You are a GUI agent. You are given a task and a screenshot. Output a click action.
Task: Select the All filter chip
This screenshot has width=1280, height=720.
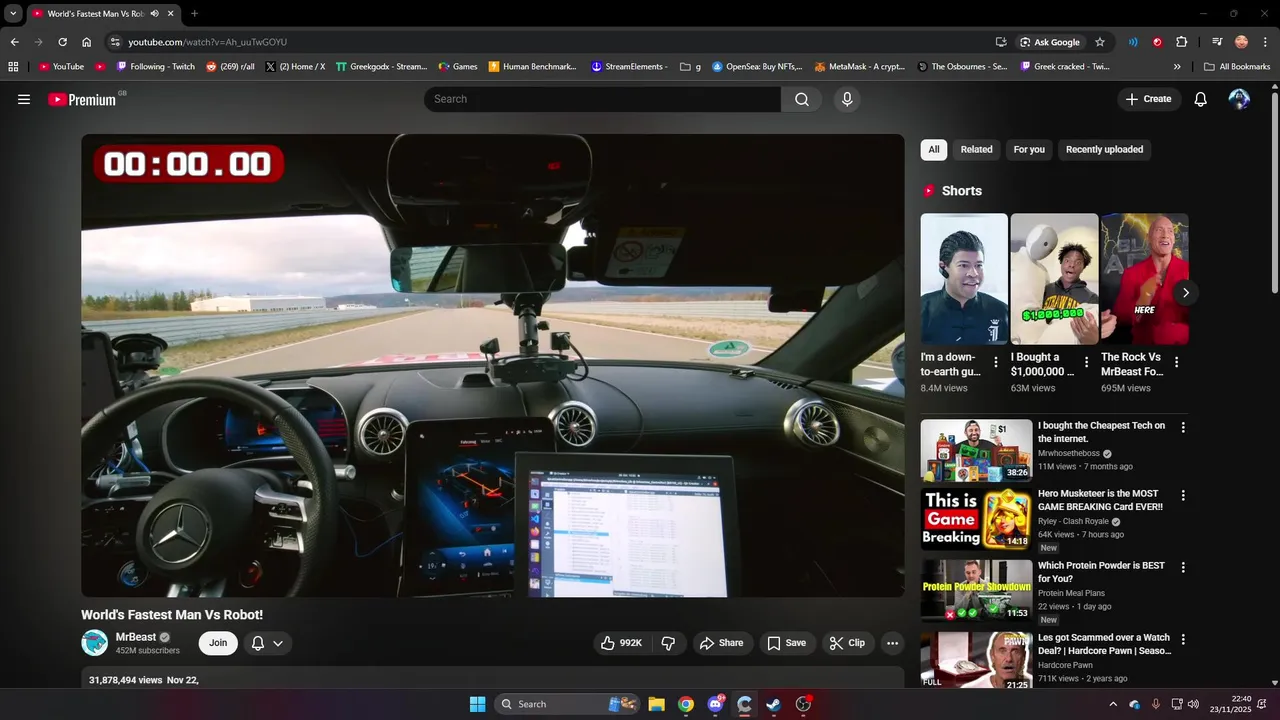coord(934,150)
